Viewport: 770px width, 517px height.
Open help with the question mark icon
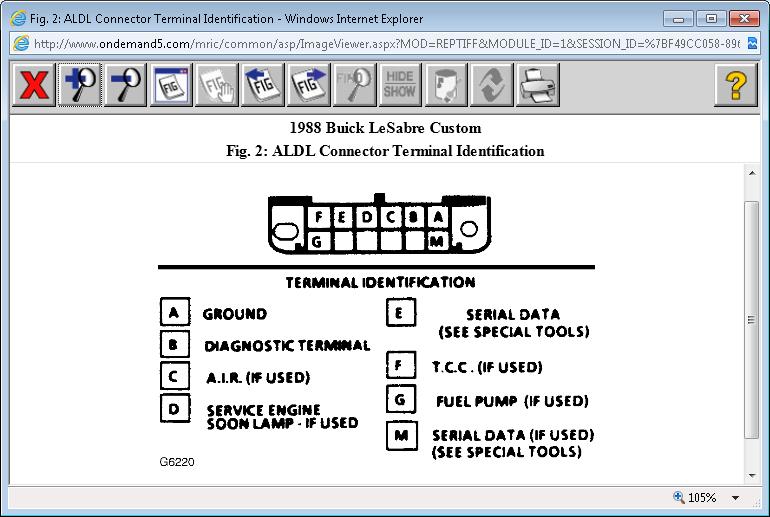pyautogui.click(x=735, y=85)
